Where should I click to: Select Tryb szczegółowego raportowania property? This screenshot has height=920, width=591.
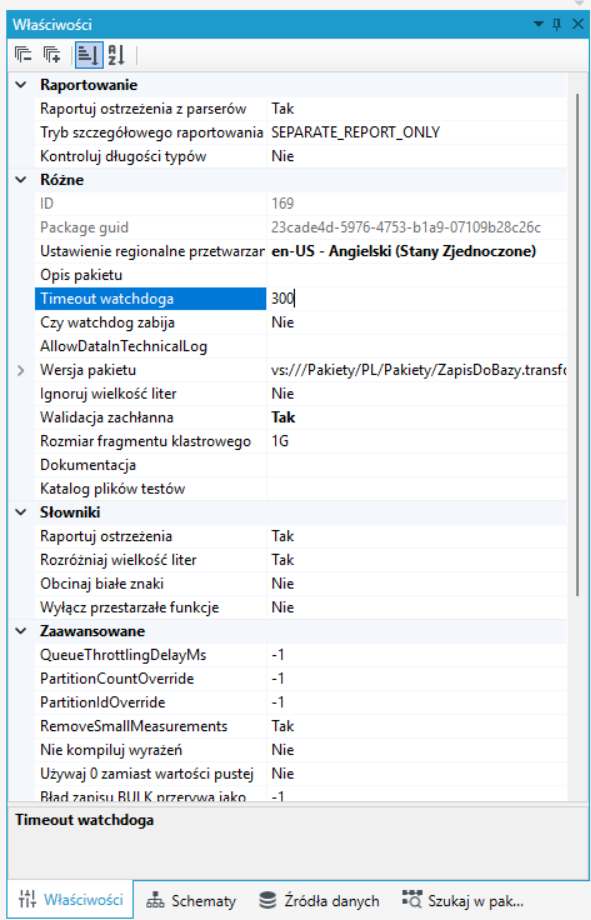(151, 133)
